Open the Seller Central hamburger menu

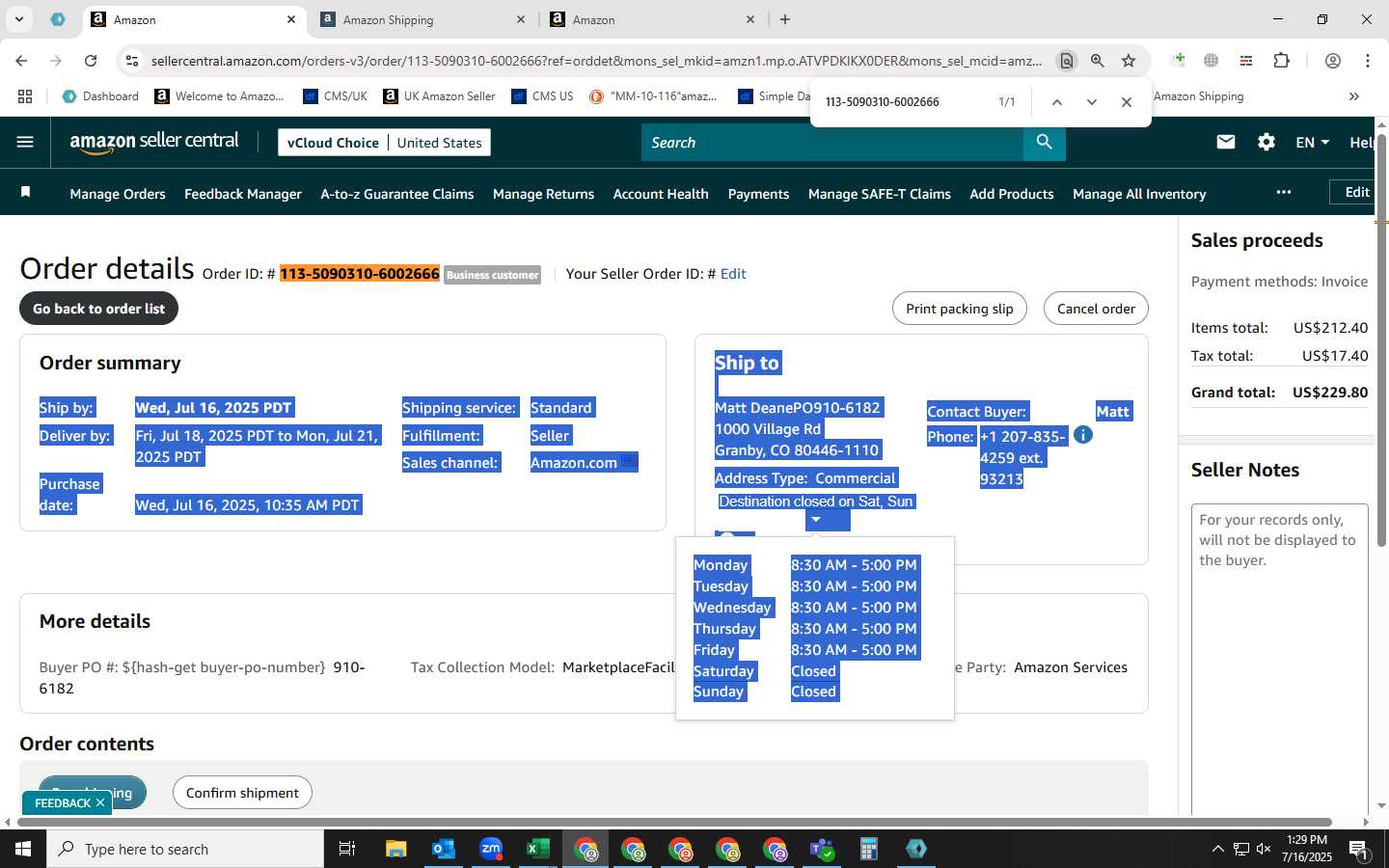click(25, 142)
